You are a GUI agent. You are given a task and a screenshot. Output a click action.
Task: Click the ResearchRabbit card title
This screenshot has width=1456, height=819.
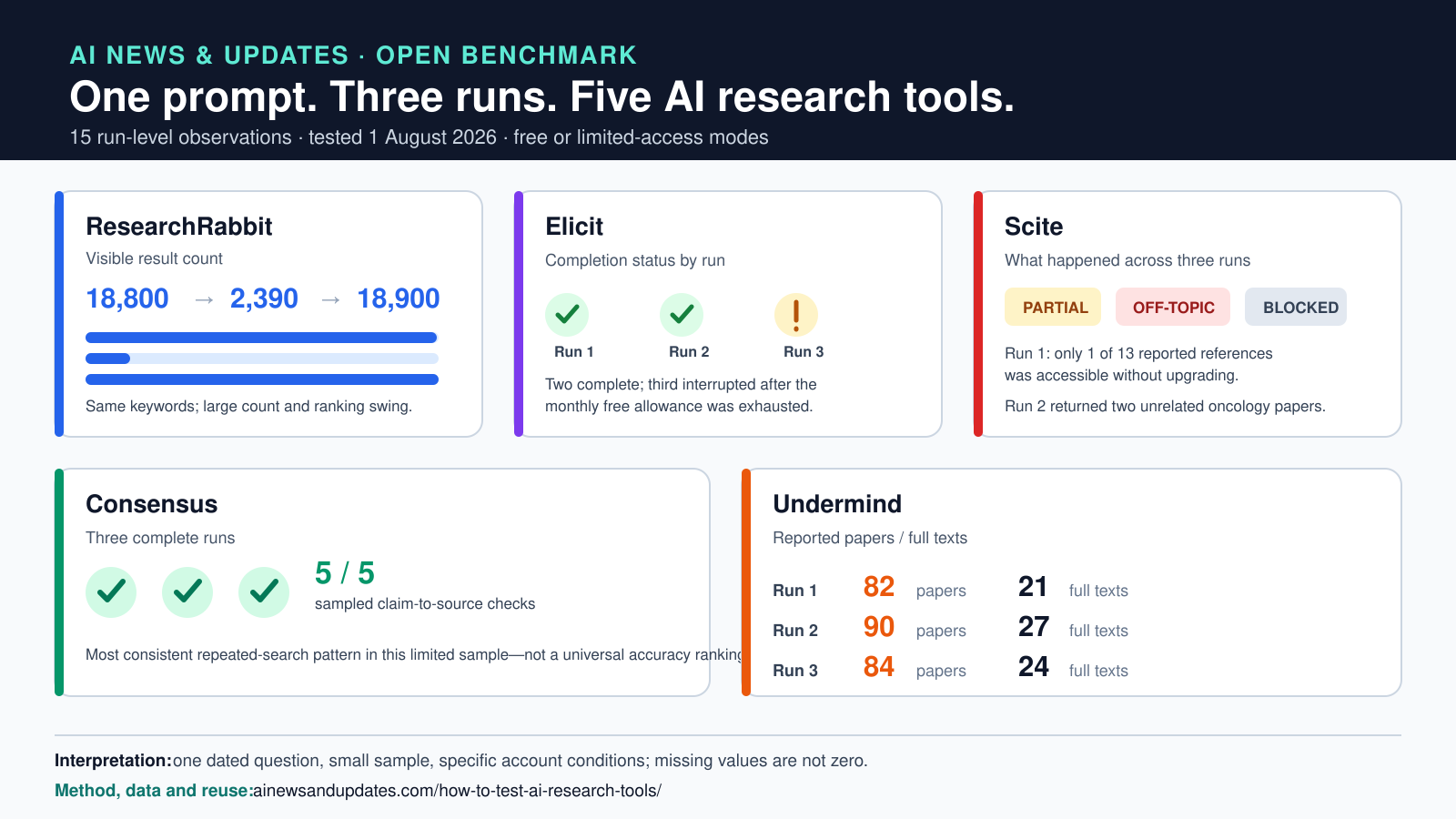[x=179, y=227]
